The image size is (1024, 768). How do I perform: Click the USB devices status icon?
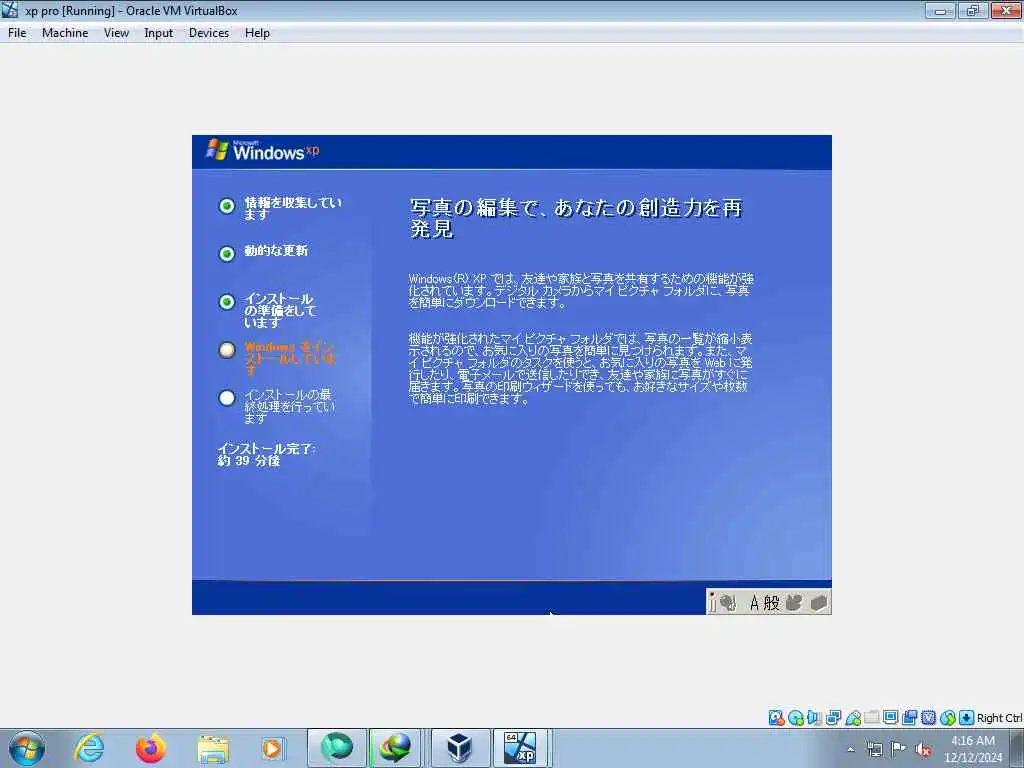(x=853, y=718)
